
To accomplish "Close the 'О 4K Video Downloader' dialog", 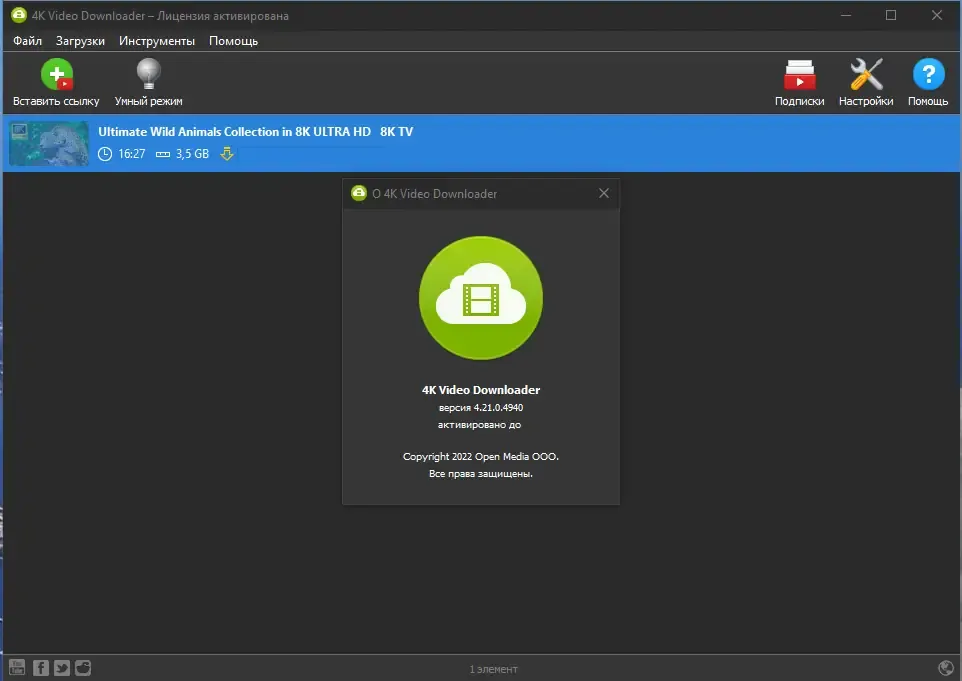I will [604, 193].
